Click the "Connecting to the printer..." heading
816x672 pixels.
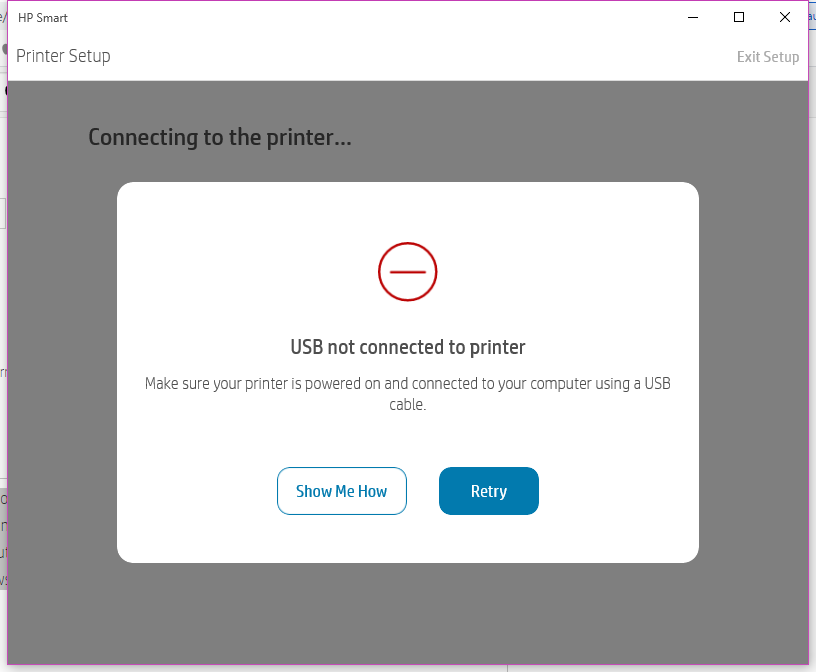coord(220,137)
